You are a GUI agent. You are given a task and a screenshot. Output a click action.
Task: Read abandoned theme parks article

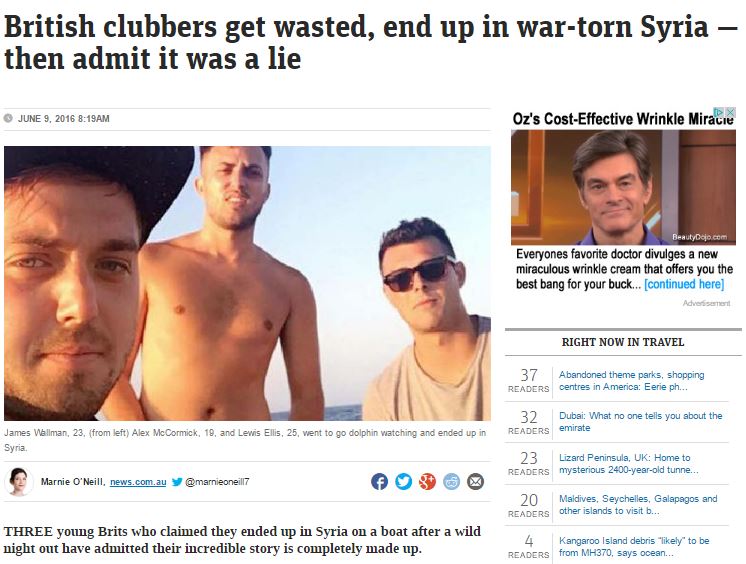tap(631, 381)
